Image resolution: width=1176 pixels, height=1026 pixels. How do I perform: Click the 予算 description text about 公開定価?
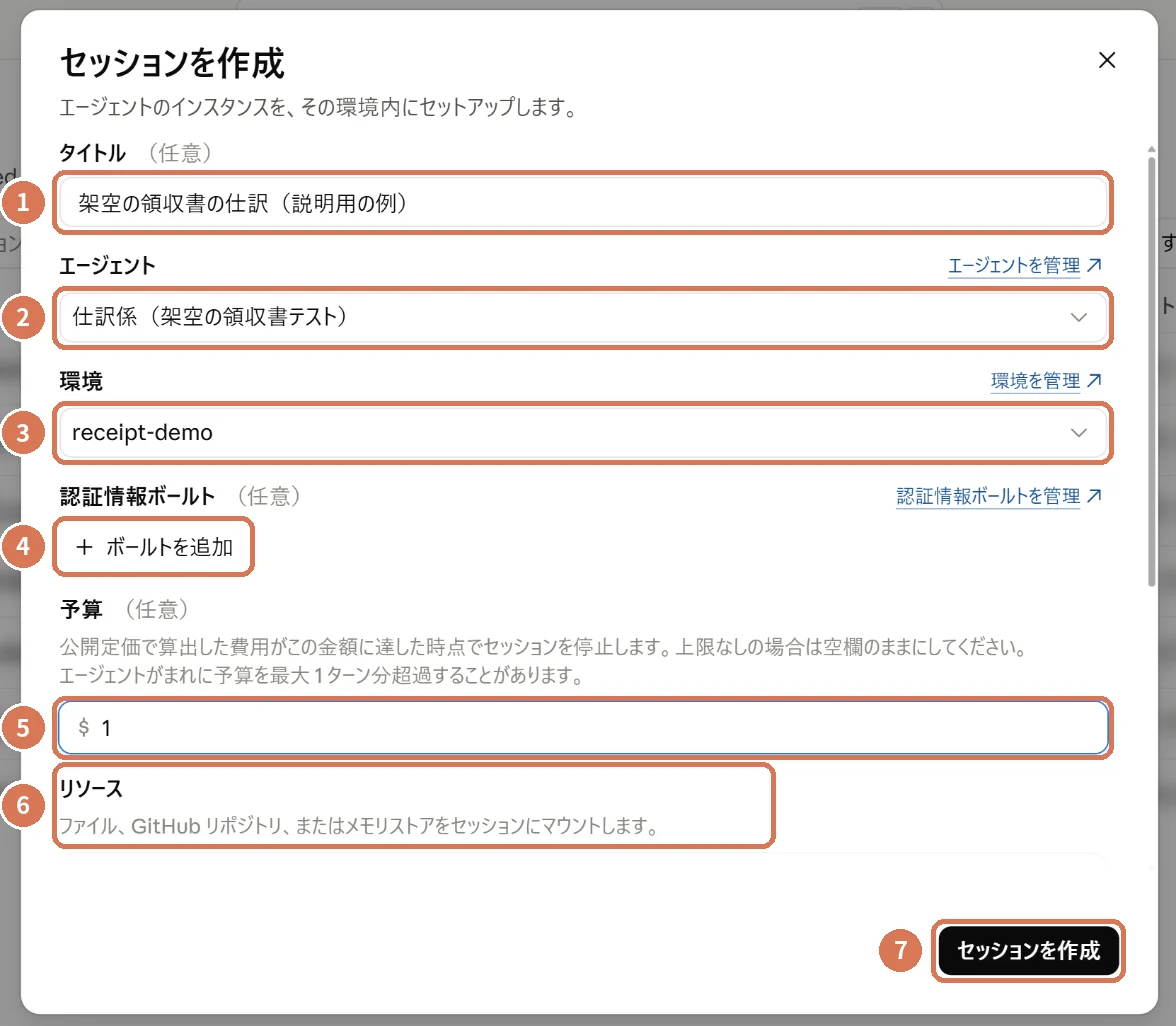point(544,661)
